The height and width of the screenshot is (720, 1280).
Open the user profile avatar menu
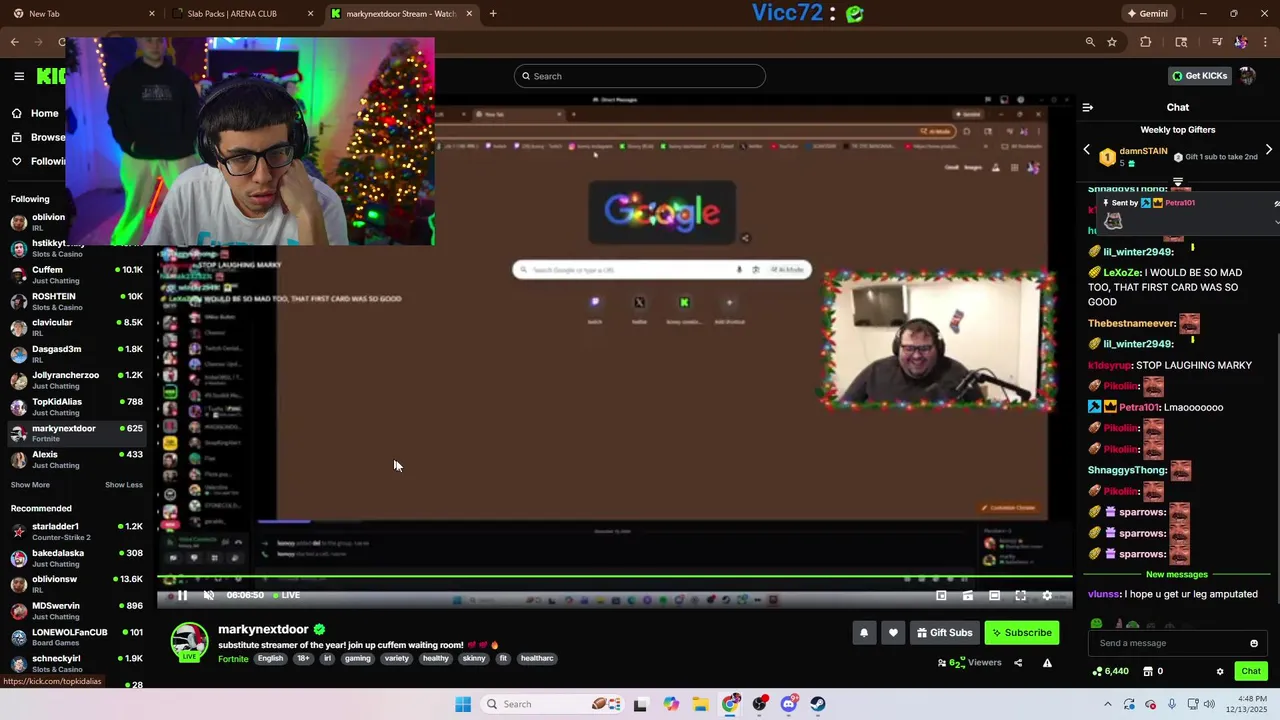click(1247, 76)
